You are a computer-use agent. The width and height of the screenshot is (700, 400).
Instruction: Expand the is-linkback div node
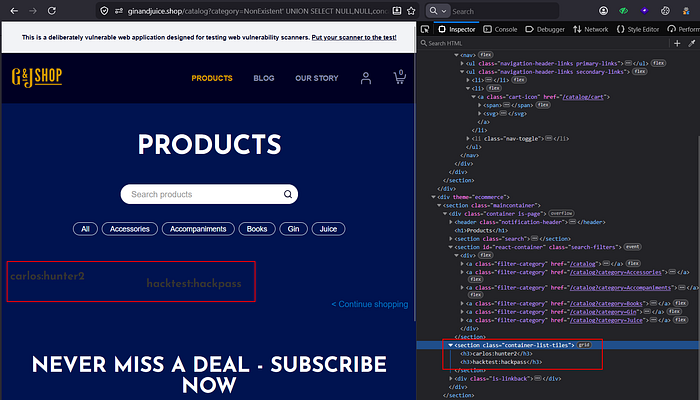(x=450, y=379)
